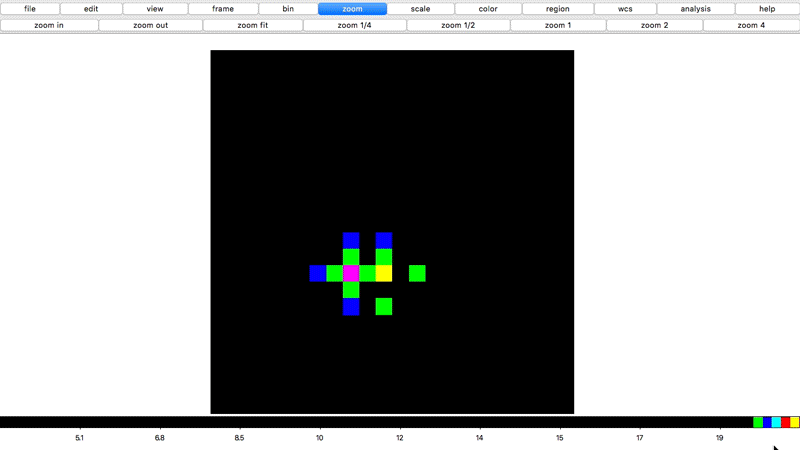Select the scale button

point(420,9)
